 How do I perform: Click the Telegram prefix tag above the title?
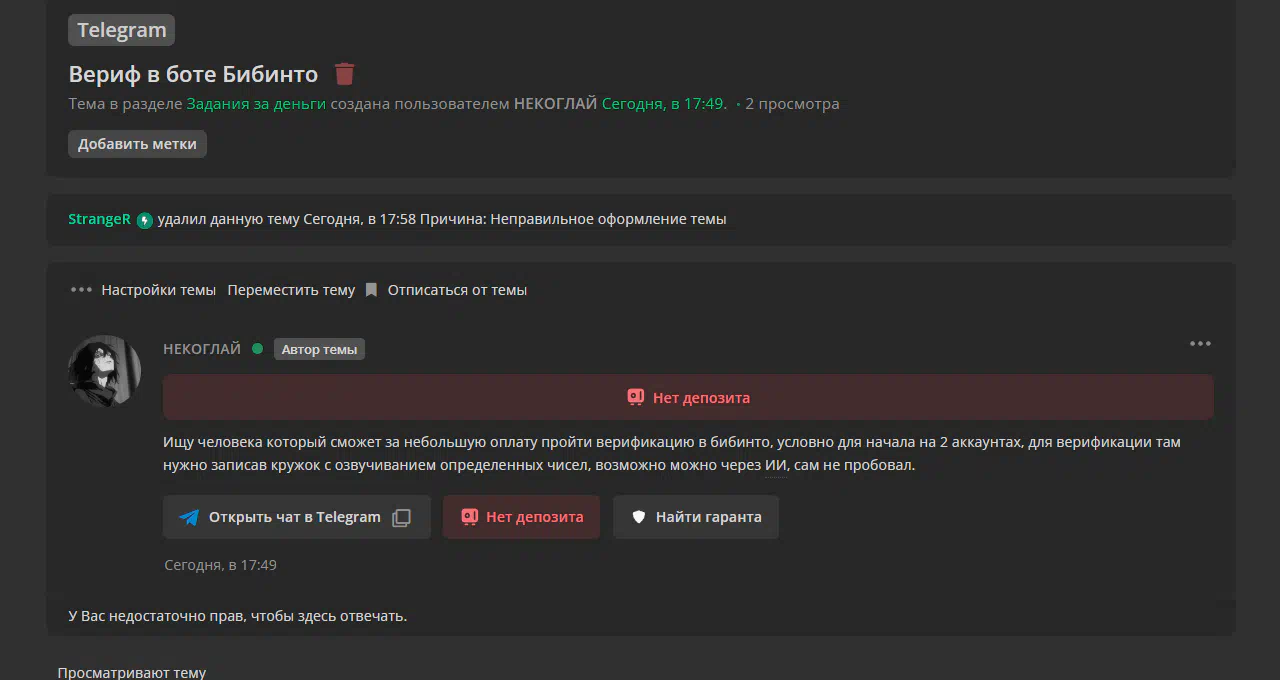click(x=121, y=30)
